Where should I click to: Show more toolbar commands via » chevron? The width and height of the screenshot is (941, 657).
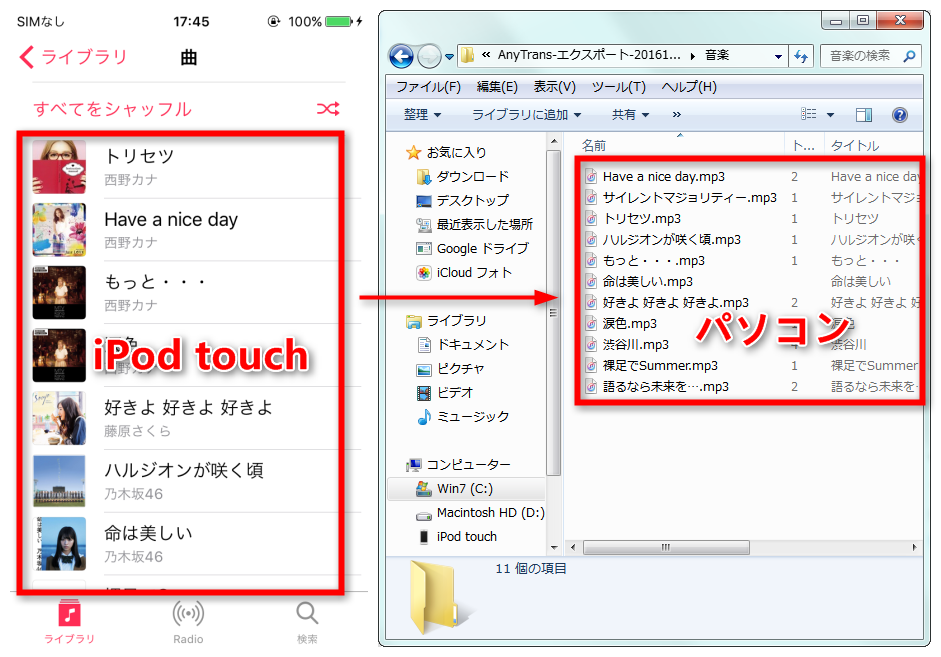click(676, 115)
